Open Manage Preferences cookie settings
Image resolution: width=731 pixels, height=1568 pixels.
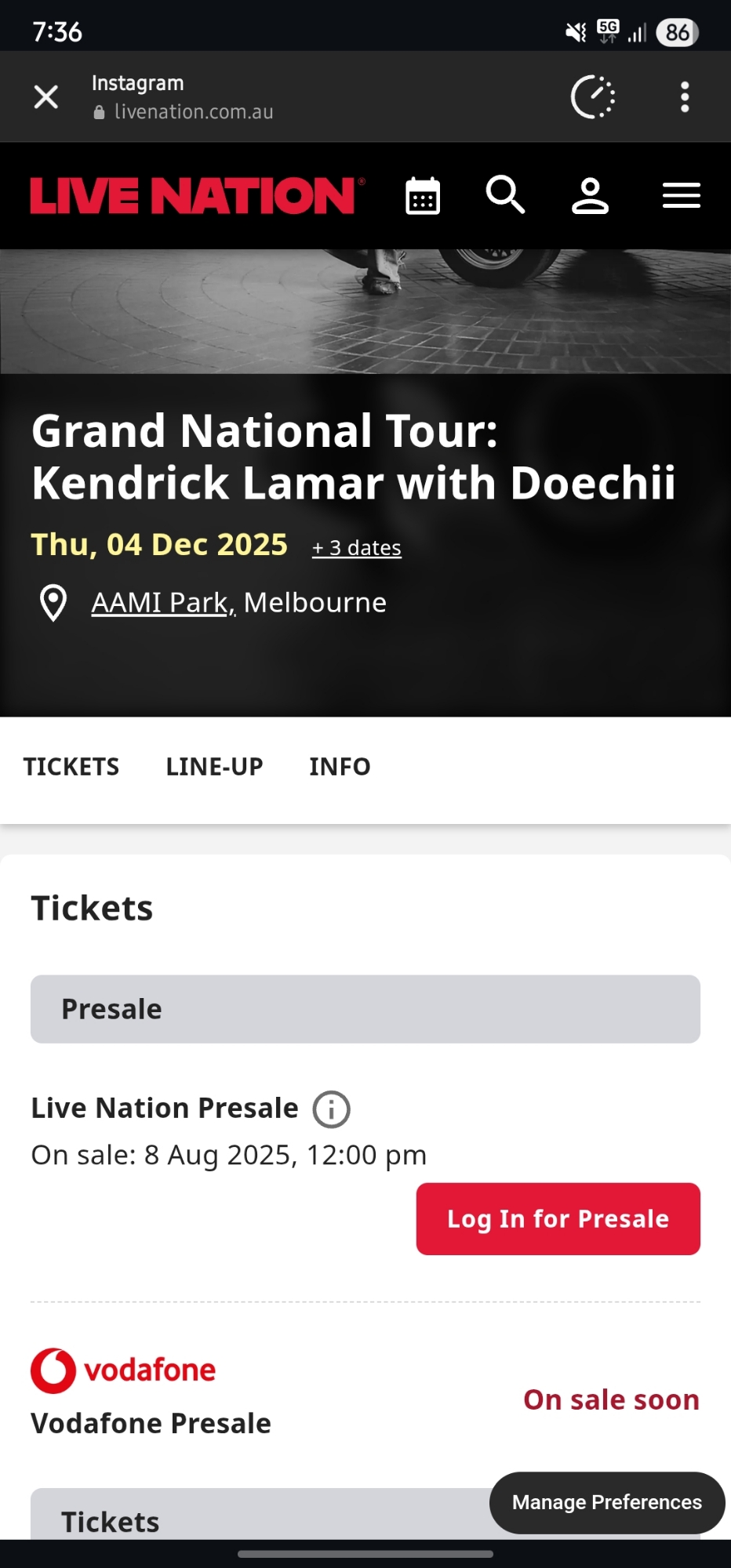click(x=606, y=1502)
